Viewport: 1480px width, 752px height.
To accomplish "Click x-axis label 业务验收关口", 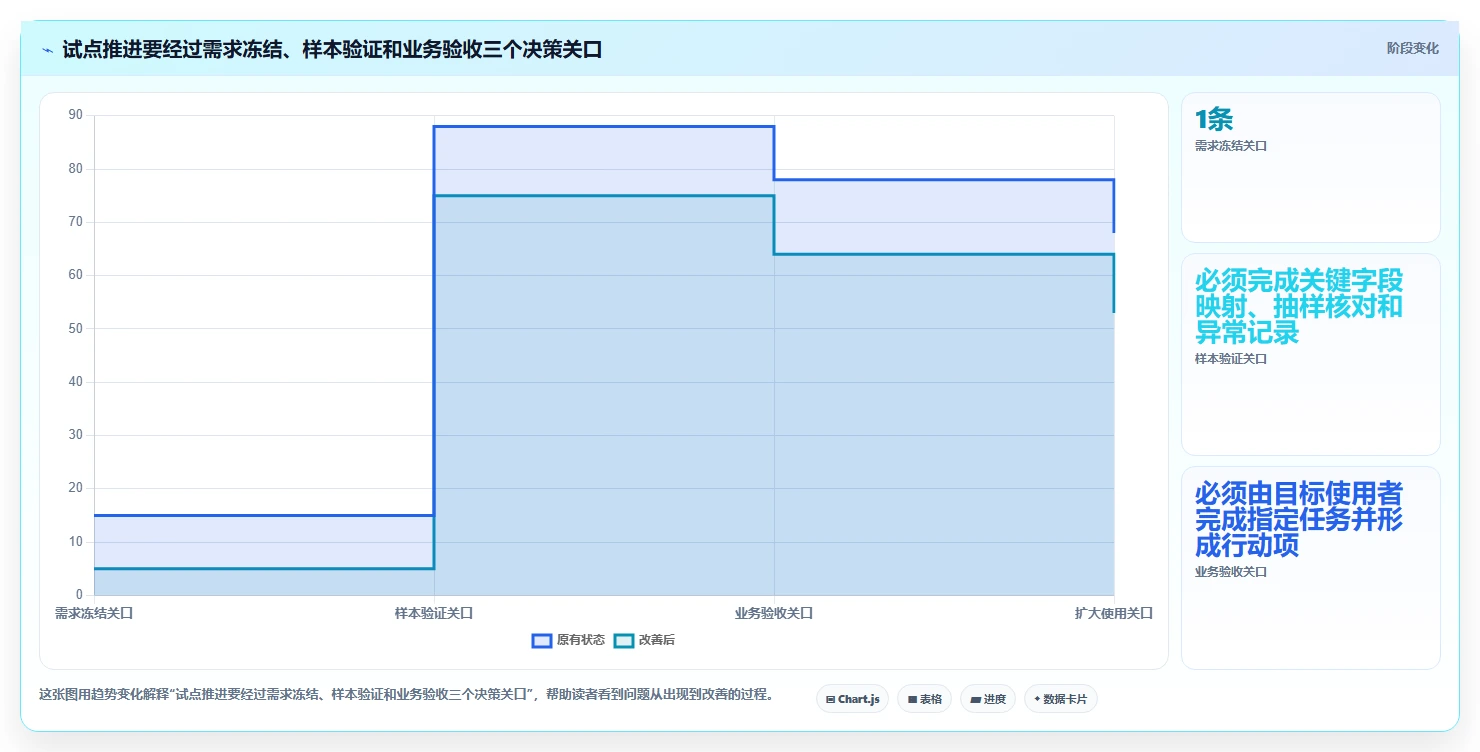I will [x=774, y=613].
